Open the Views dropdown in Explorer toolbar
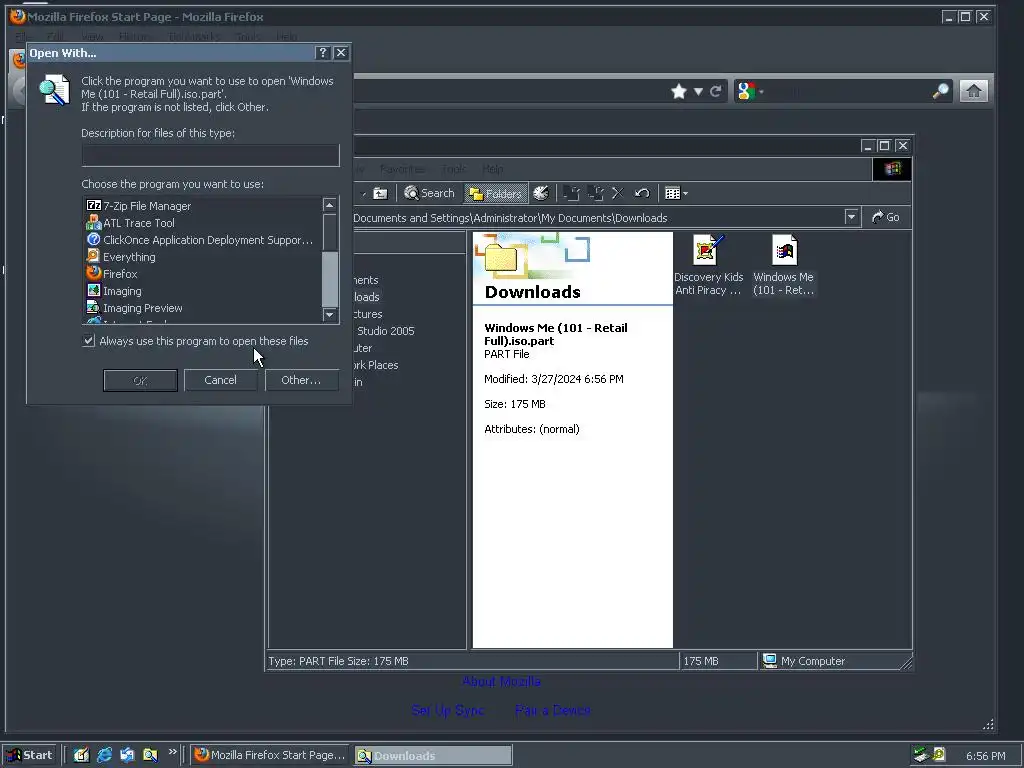The height and width of the screenshot is (768, 1024). tap(676, 193)
